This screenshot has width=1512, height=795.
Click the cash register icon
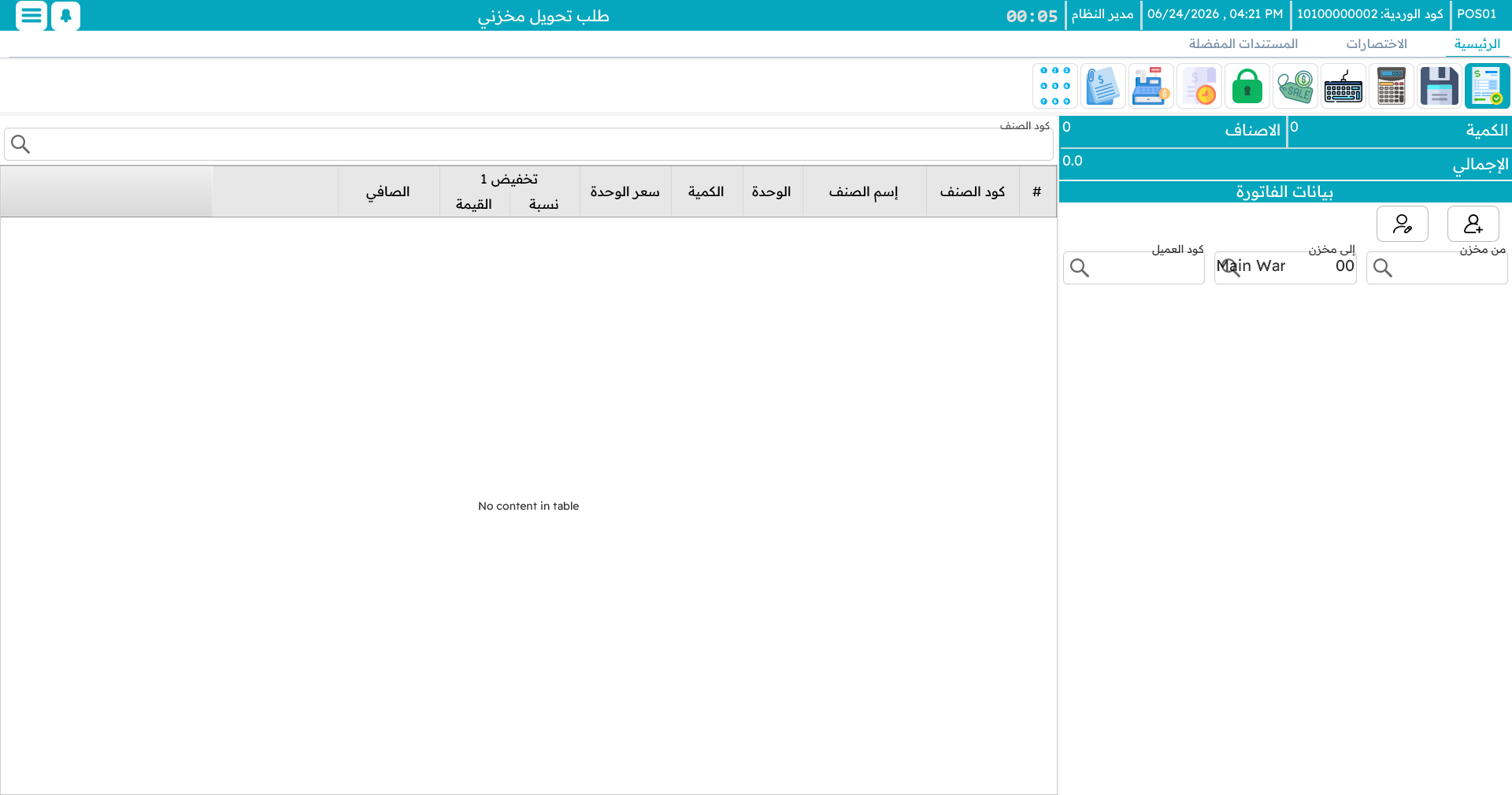pyautogui.click(x=1151, y=86)
